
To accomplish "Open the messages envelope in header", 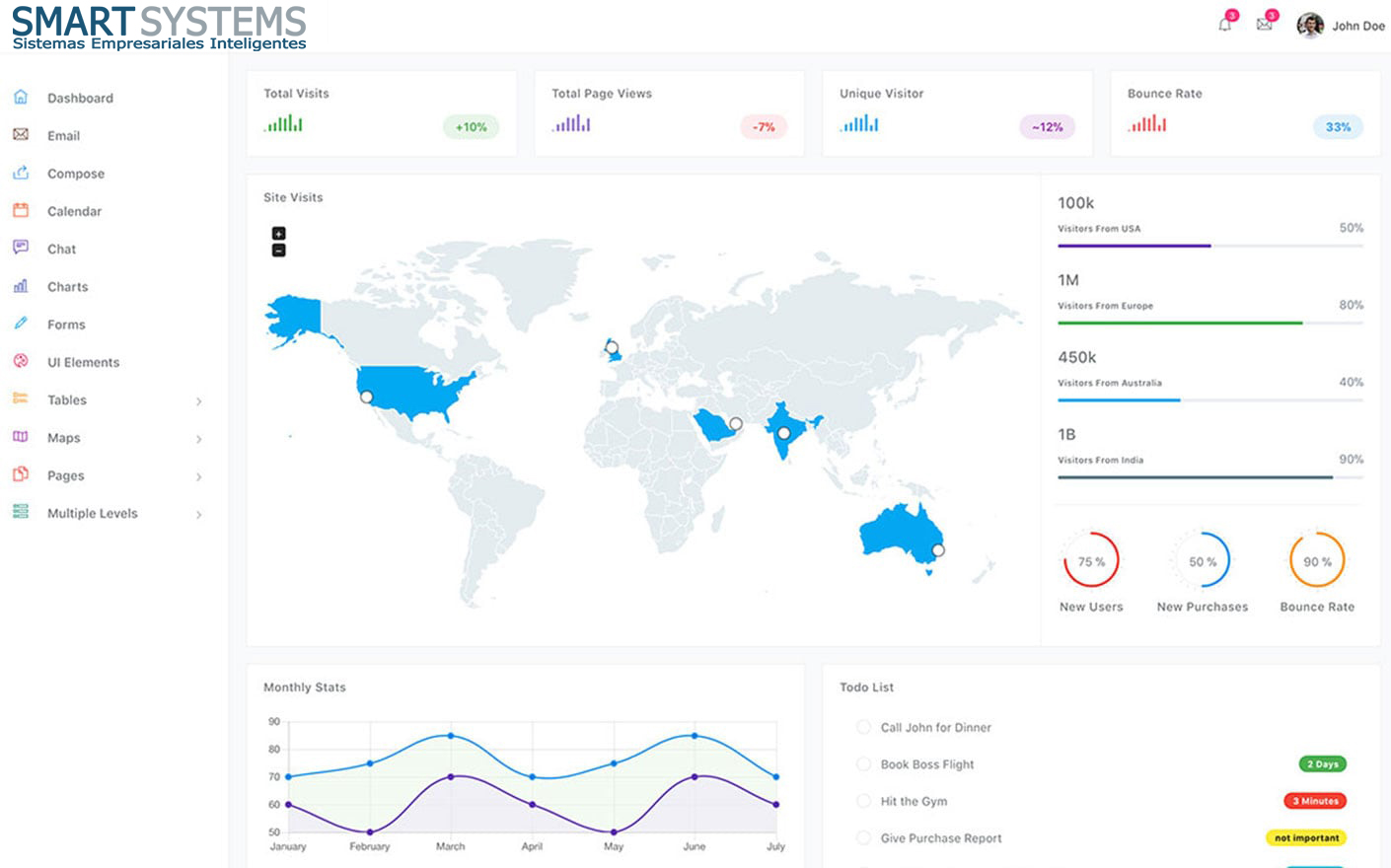I will [x=1264, y=25].
